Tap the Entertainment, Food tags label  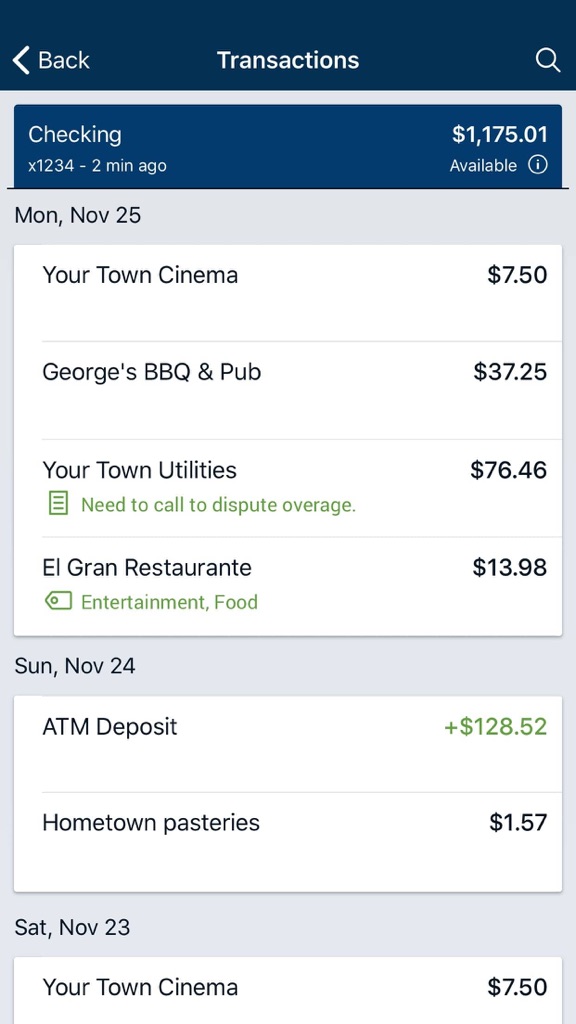(x=169, y=601)
